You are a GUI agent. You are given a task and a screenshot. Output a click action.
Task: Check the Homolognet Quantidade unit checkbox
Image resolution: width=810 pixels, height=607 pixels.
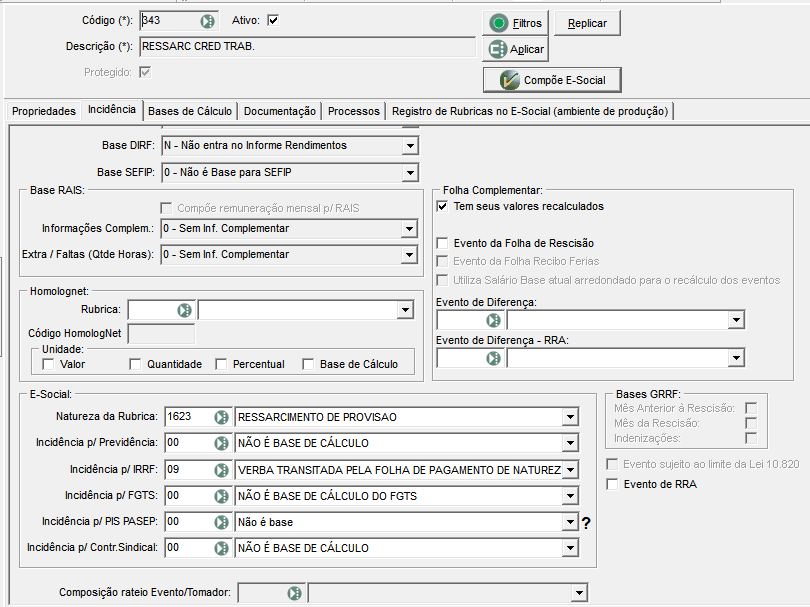(x=135, y=364)
